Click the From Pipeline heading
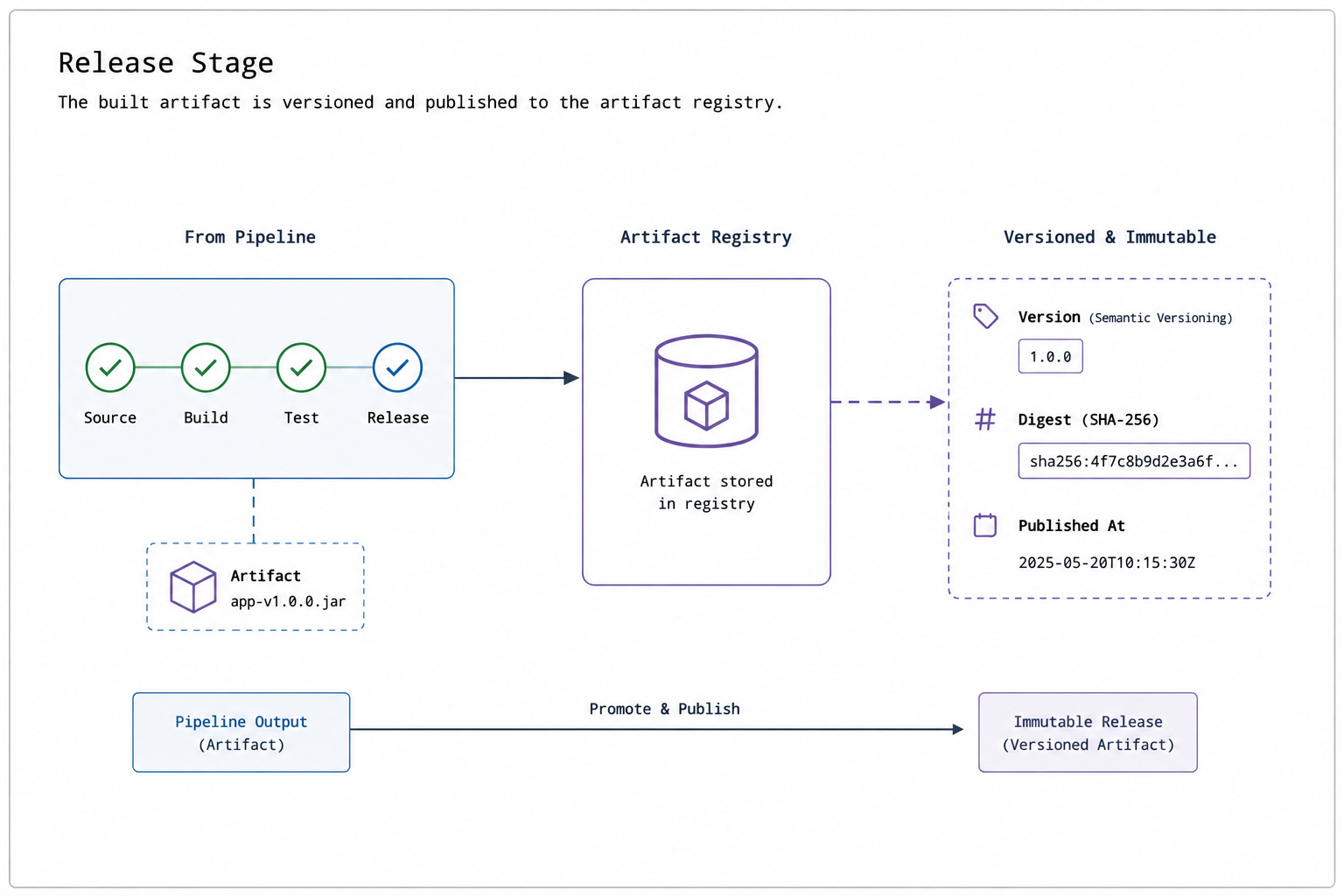The width and height of the screenshot is (1344, 896). 250,237
